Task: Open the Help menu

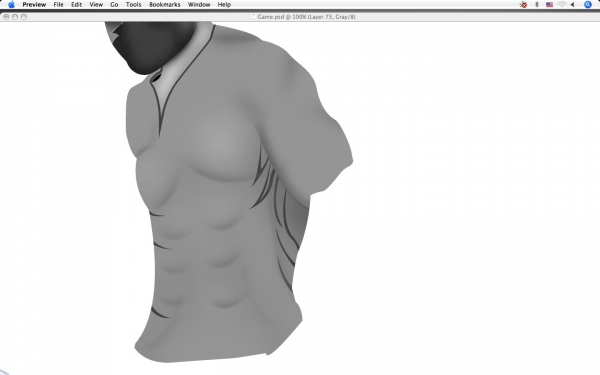Action: click(224, 5)
